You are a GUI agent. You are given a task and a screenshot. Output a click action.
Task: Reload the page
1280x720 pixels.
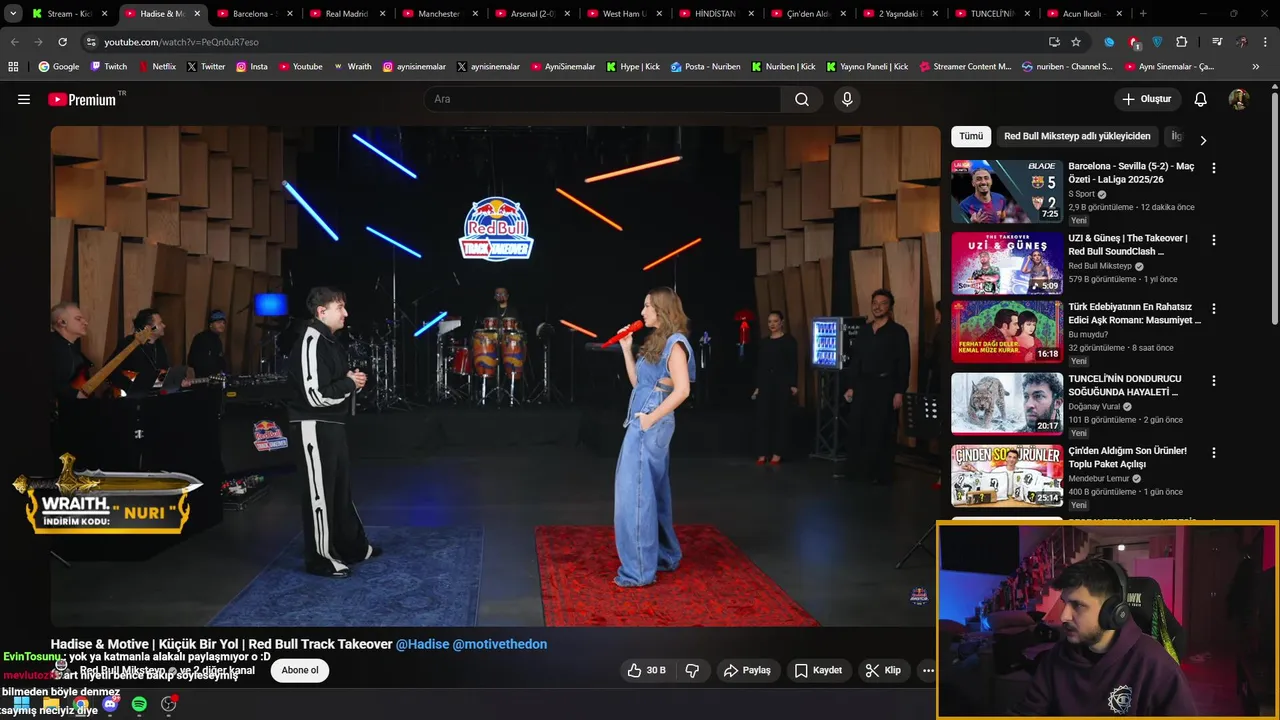[x=62, y=42]
